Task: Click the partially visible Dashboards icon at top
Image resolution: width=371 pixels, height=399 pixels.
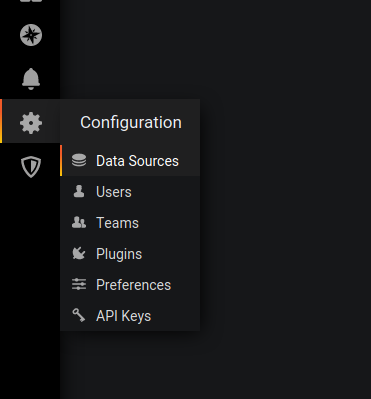Action: 31,1
